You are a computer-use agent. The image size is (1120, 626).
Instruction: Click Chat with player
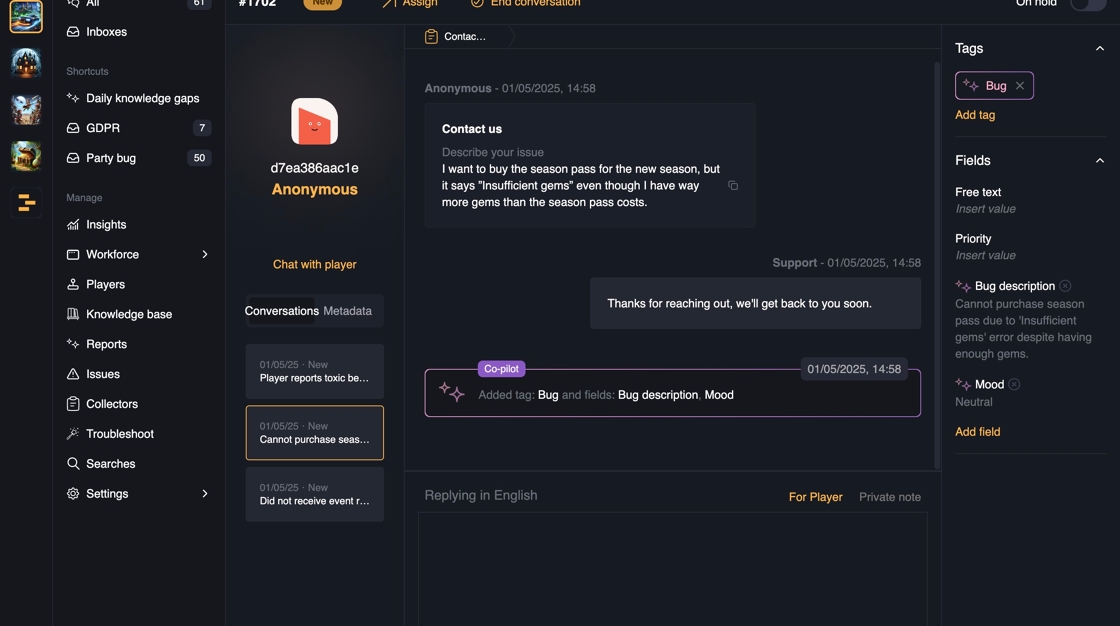pyautogui.click(x=314, y=265)
